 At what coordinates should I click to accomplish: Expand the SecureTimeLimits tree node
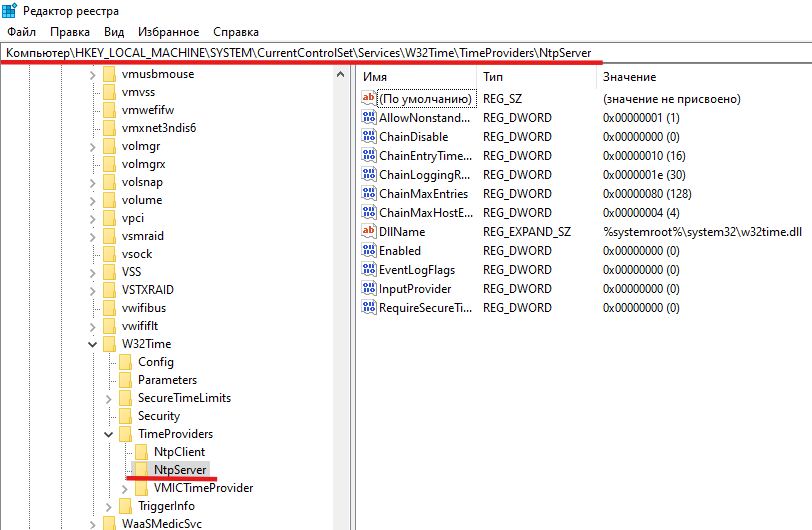click(109, 398)
